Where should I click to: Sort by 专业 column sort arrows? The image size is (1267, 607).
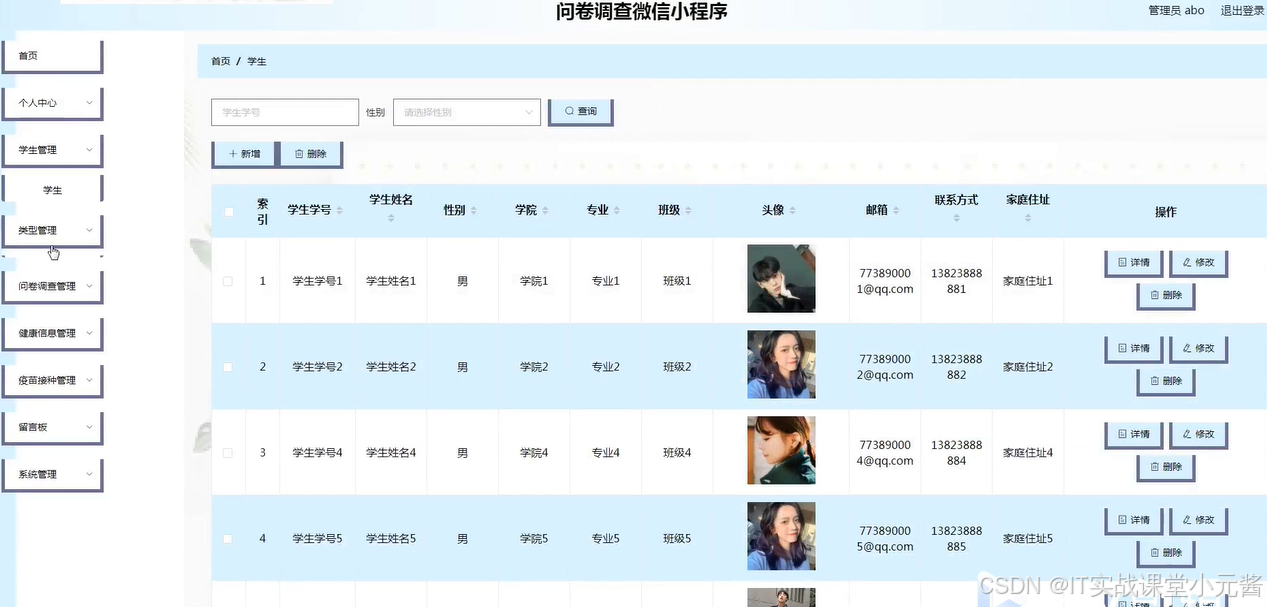coord(617,211)
